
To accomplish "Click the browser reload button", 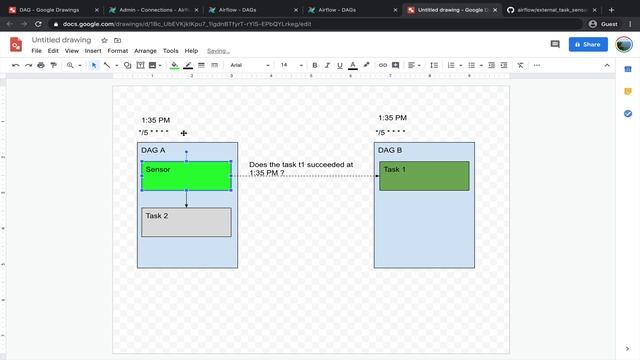I will [38, 24].
